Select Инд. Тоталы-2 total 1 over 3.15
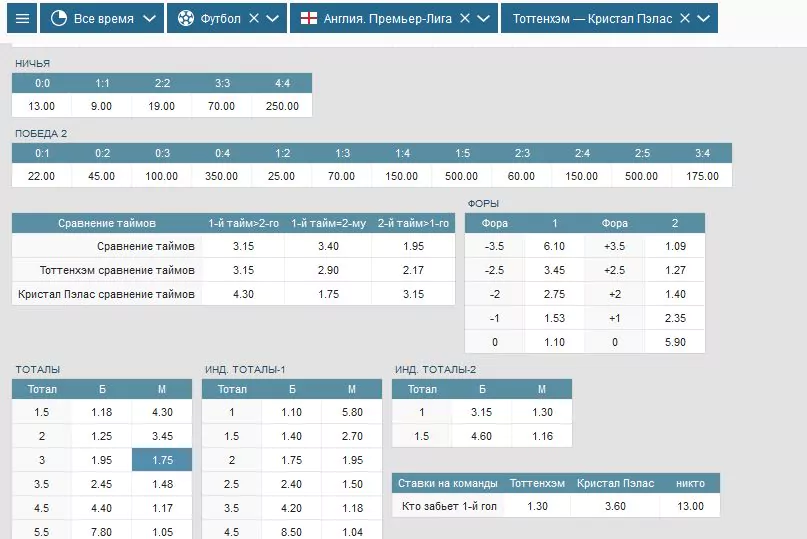 (x=481, y=412)
